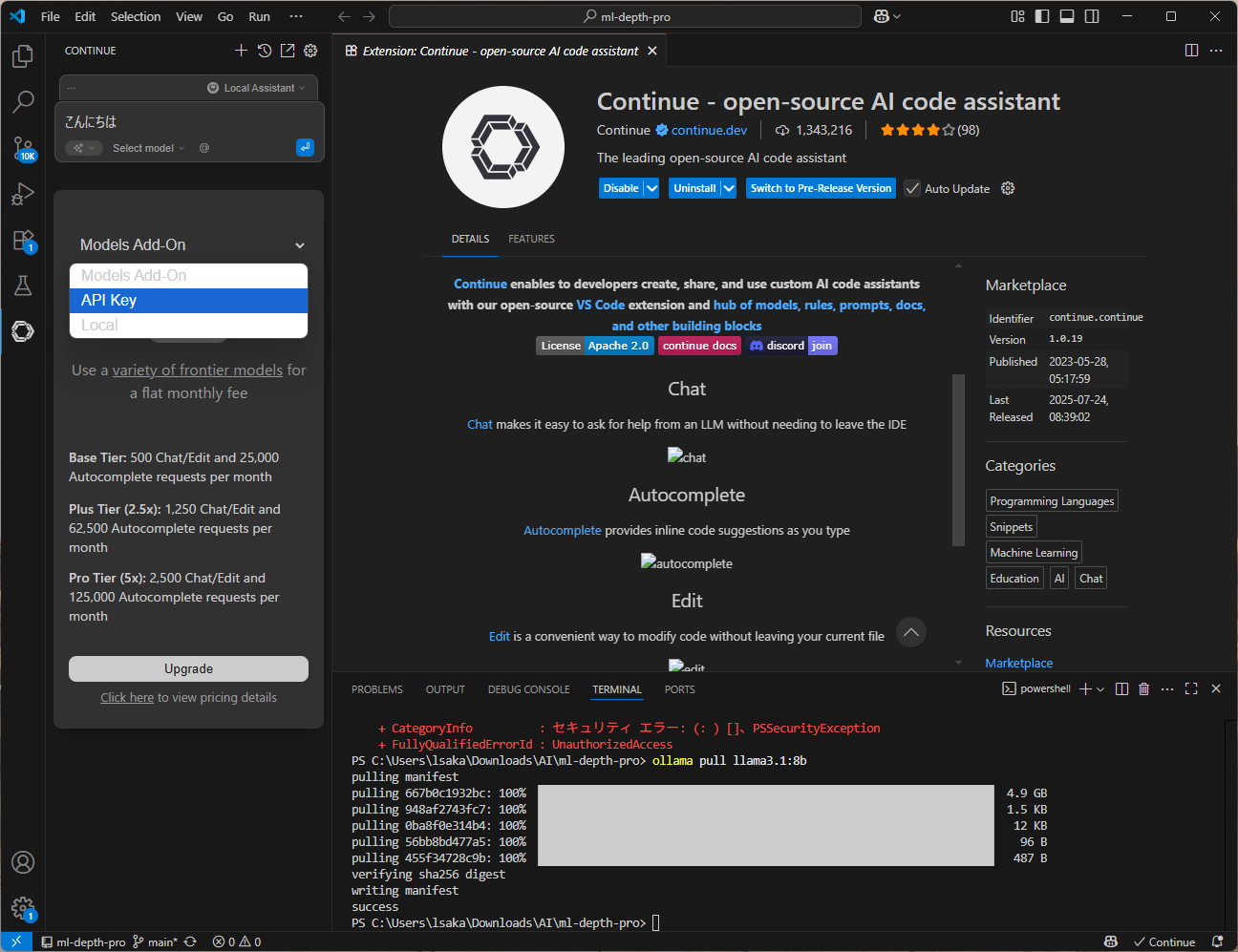Open the Manage gear in activity bar
This screenshot has height=952, width=1238.
(x=23, y=908)
